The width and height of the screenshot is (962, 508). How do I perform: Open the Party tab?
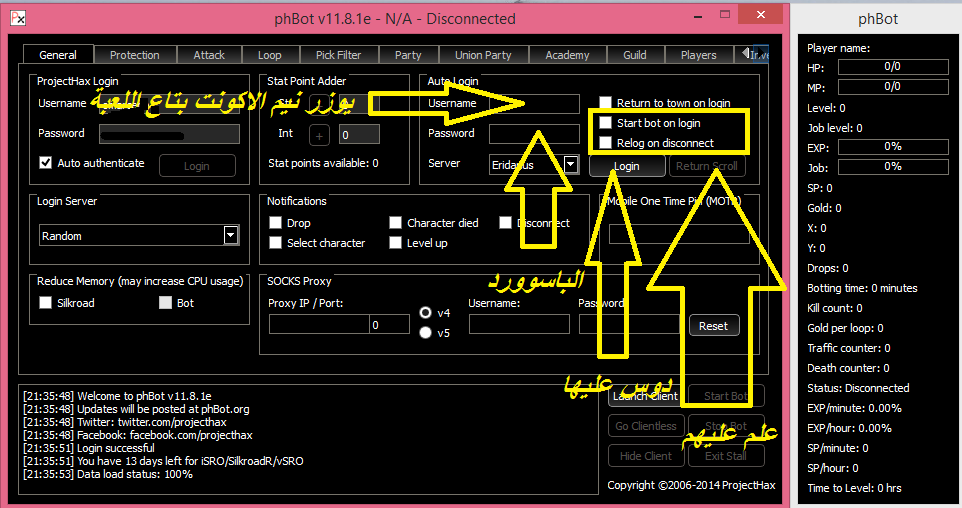tap(408, 55)
